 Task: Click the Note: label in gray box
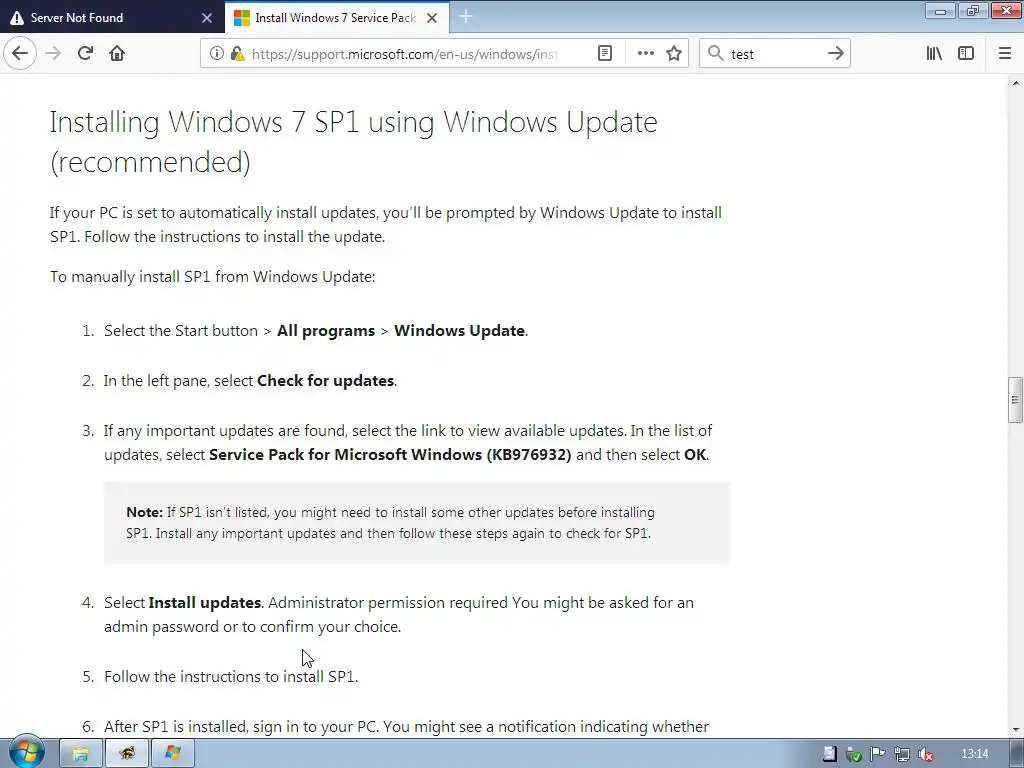click(144, 512)
